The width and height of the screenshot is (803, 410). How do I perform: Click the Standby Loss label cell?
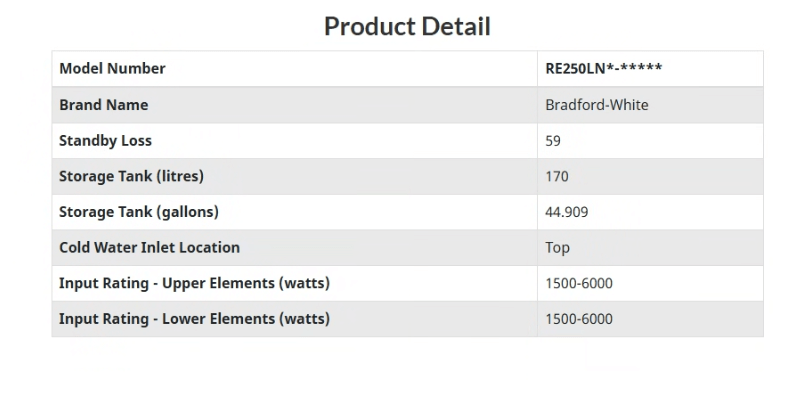pos(105,141)
